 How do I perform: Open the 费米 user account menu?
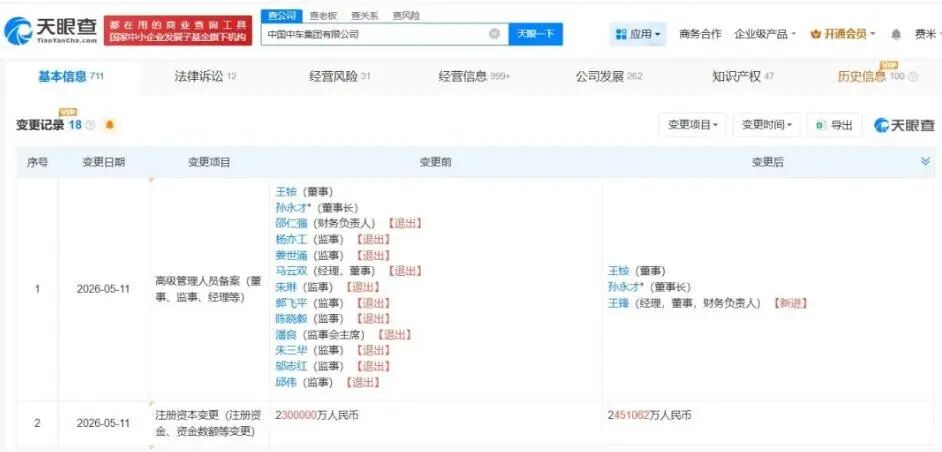point(927,35)
